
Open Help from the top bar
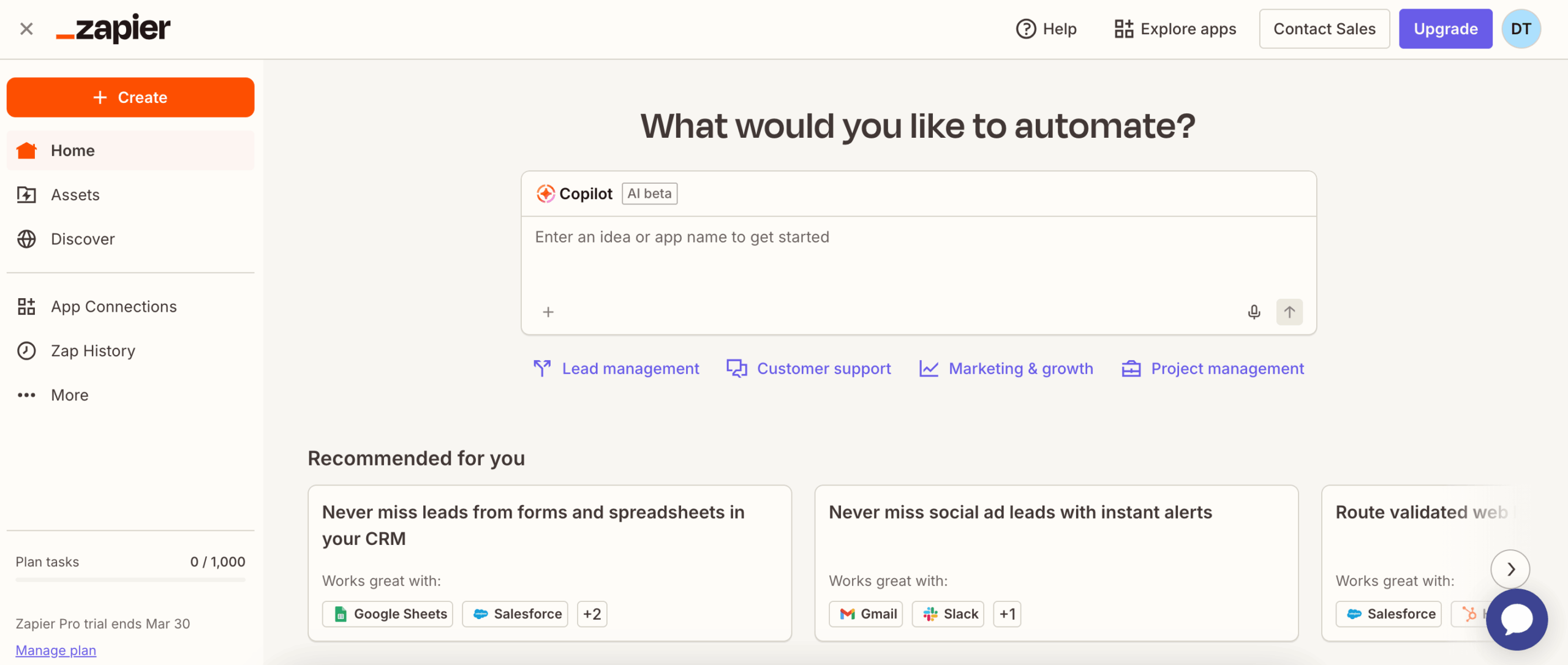1046,29
